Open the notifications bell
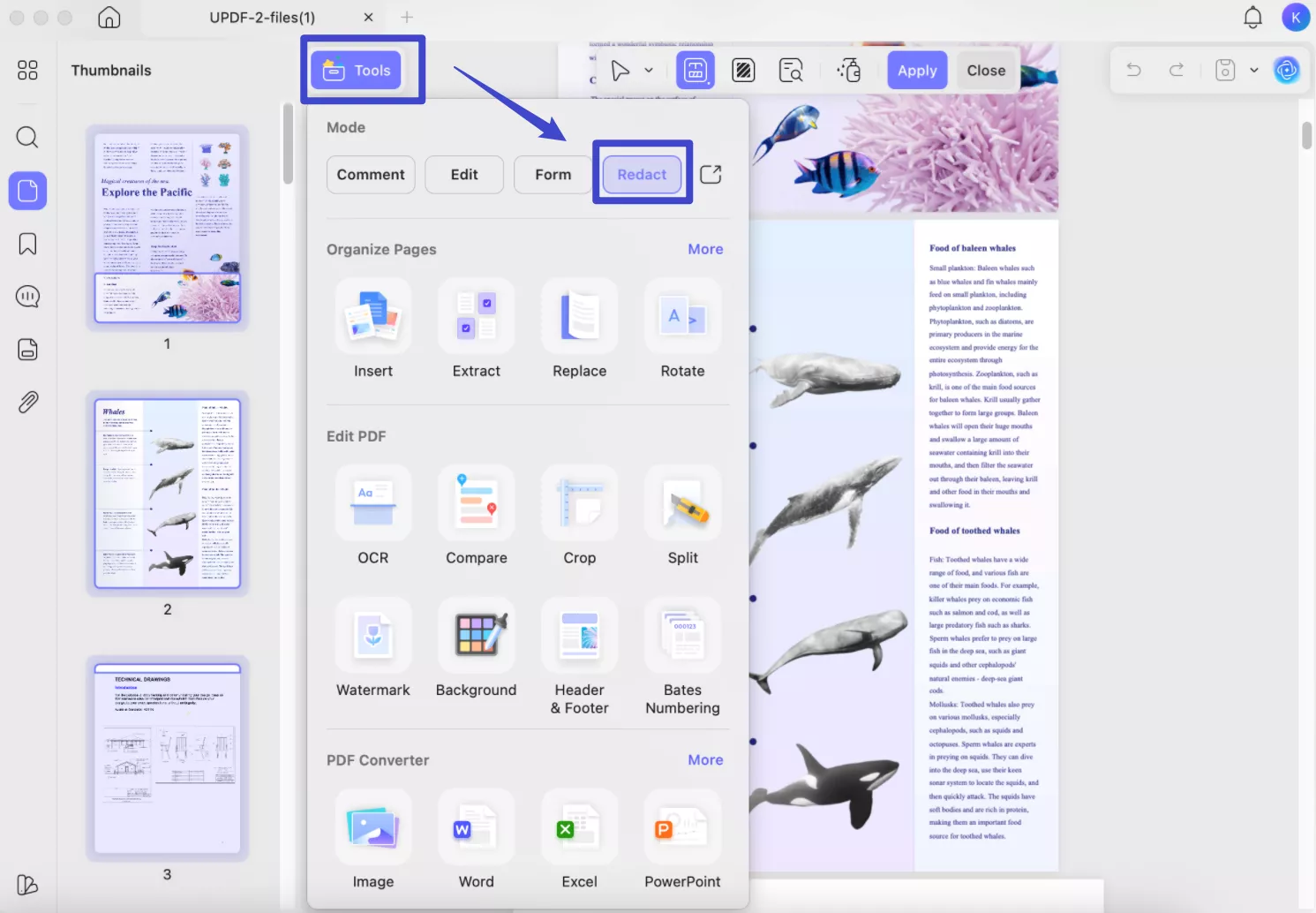 pos(1252,17)
